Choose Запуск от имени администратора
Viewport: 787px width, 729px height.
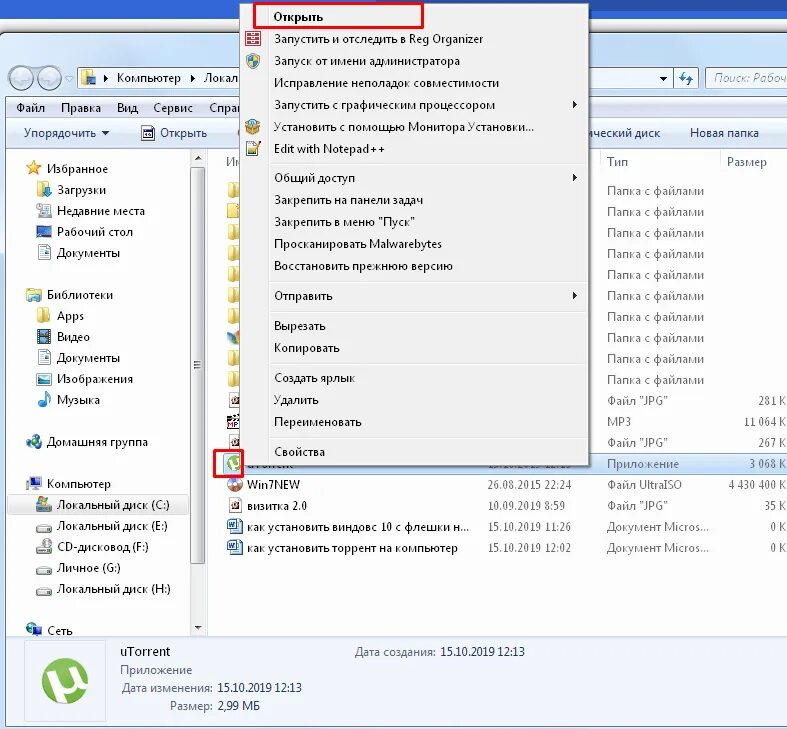coord(367,61)
